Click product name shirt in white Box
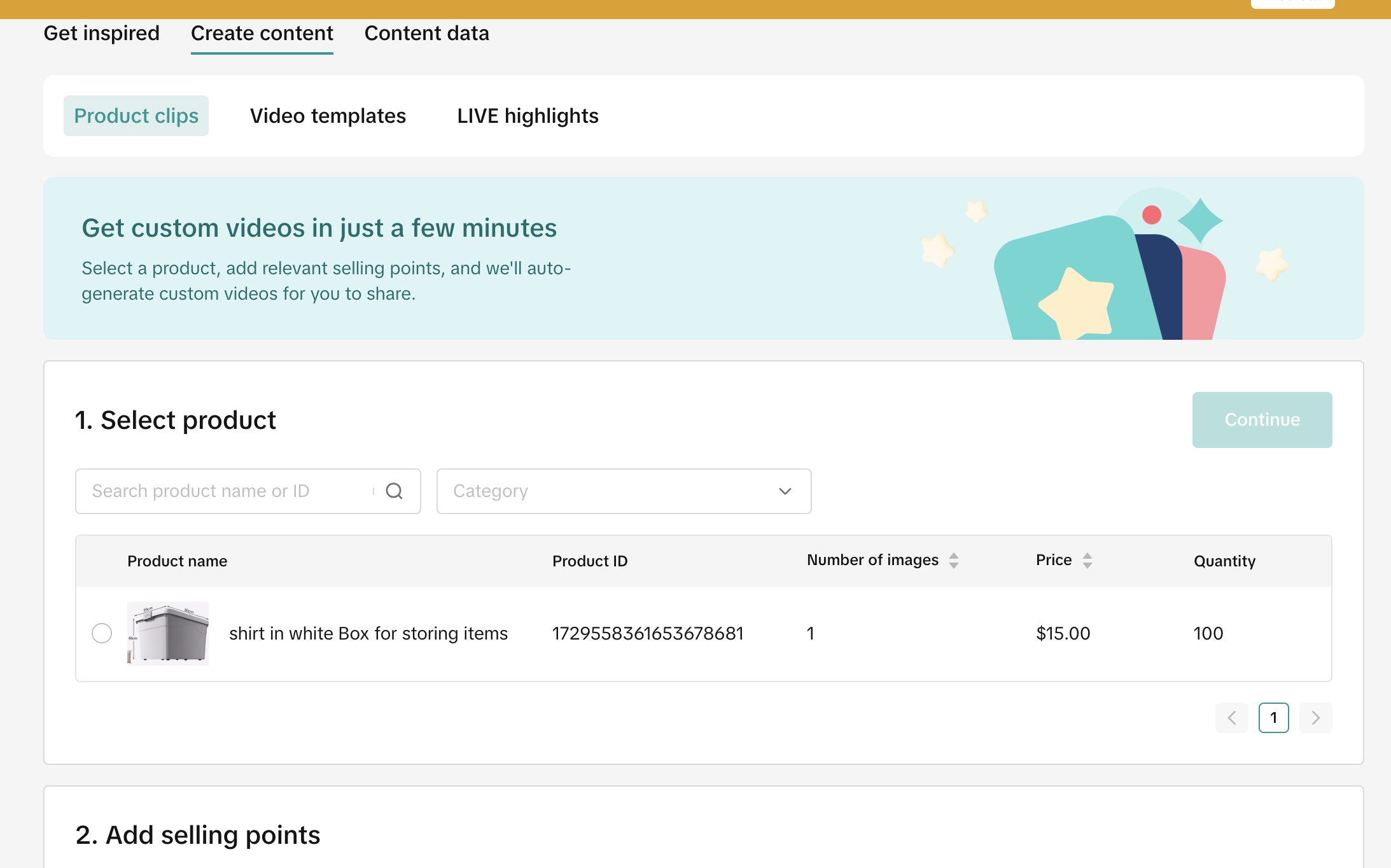Image resolution: width=1391 pixels, height=868 pixels. click(368, 633)
